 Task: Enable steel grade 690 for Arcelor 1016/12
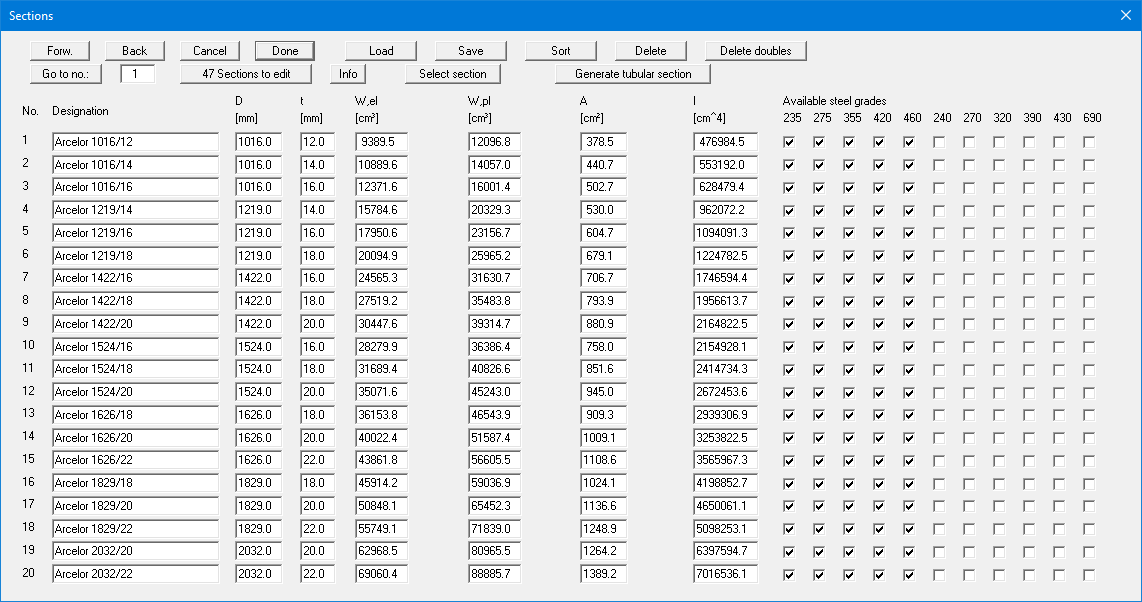(1089, 142)
